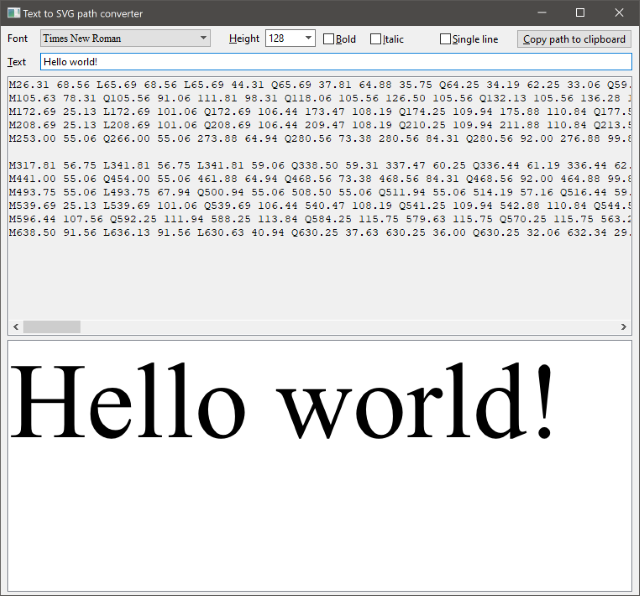Screen dimensions: 640x596
Task: Click path line starting with M172.69 25.13
Action: (320, 111)
